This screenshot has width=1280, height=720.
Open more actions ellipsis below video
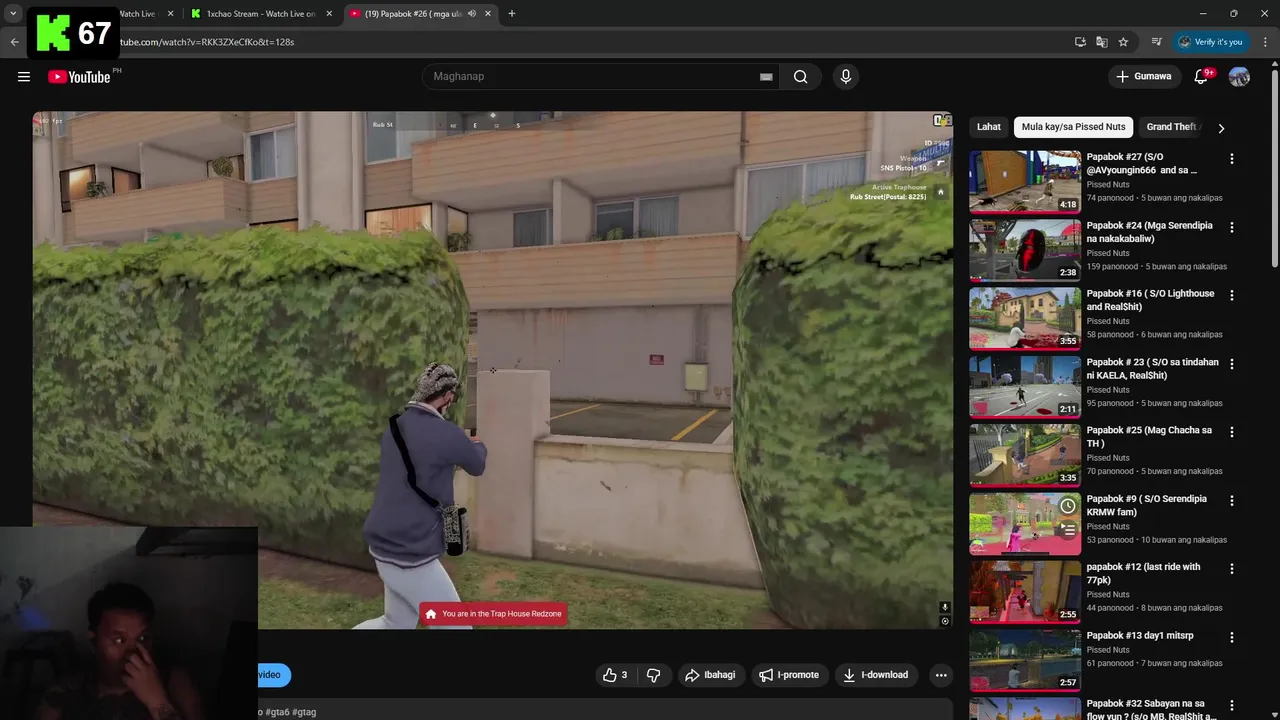point(941,675)
